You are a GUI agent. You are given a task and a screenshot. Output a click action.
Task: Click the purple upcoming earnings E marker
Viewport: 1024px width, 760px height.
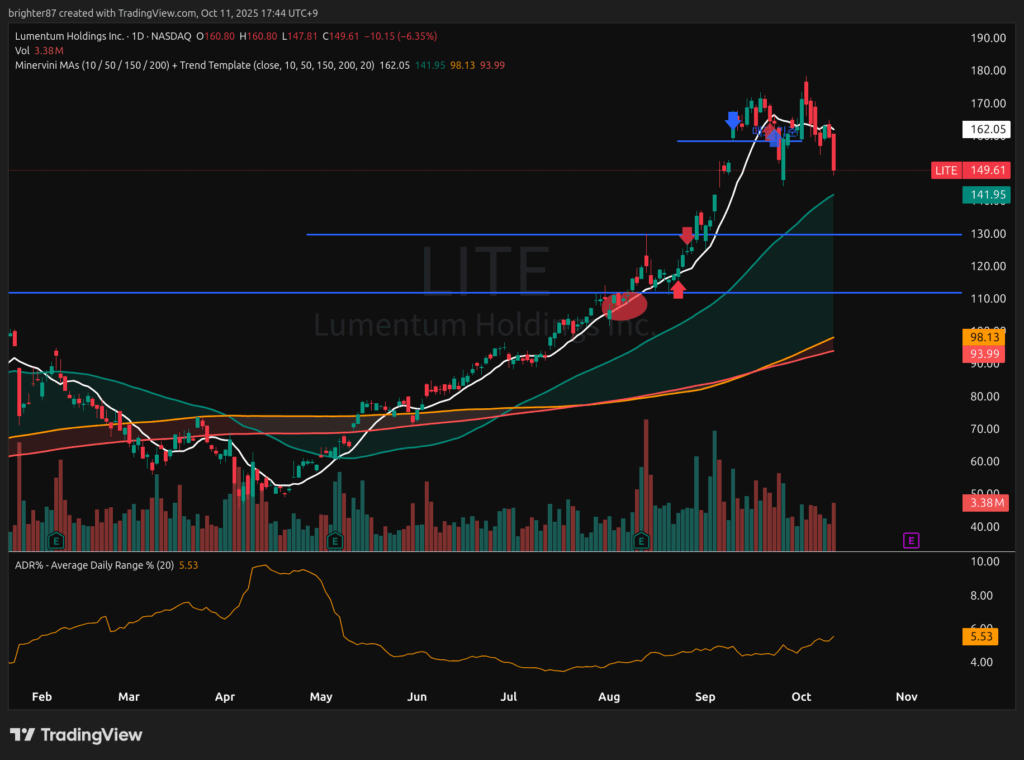click(910, 541)
